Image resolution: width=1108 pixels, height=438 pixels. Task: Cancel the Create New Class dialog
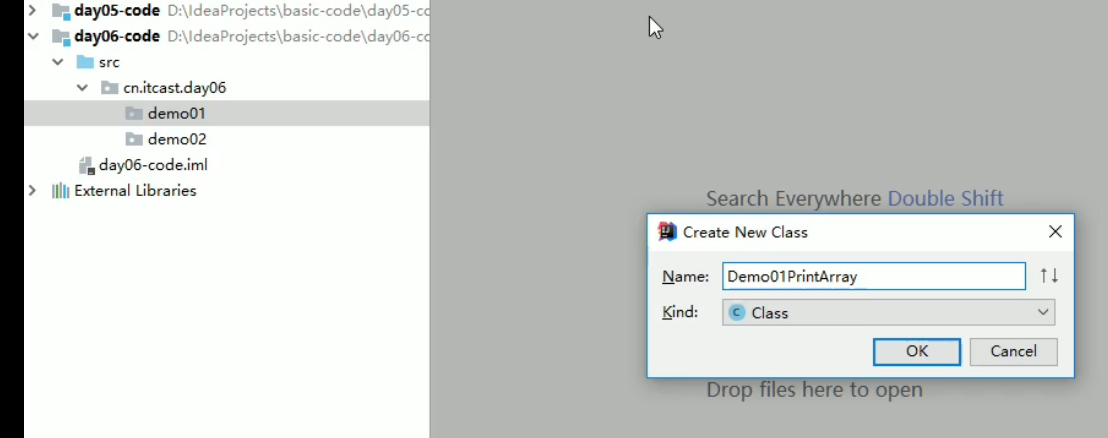coord(1013,352)
